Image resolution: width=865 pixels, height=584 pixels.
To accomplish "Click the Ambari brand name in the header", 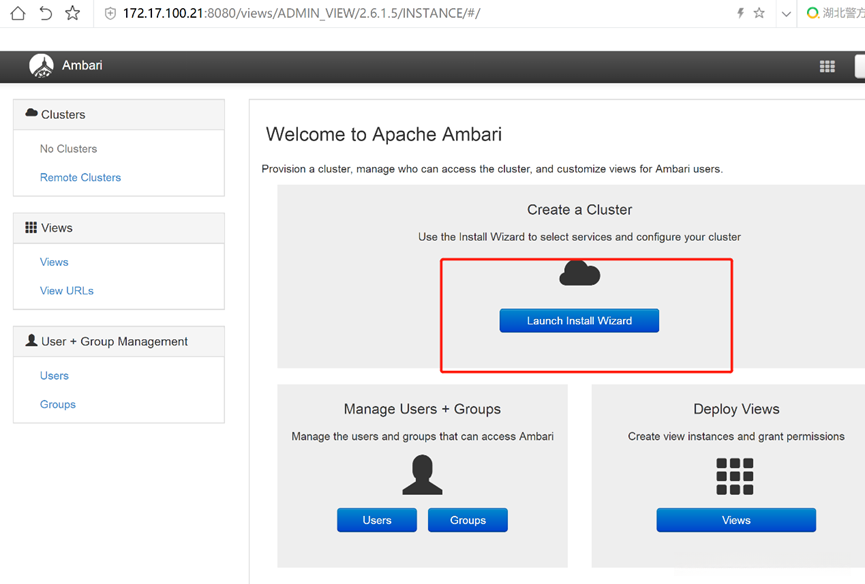I will click(x=82, y=65).
